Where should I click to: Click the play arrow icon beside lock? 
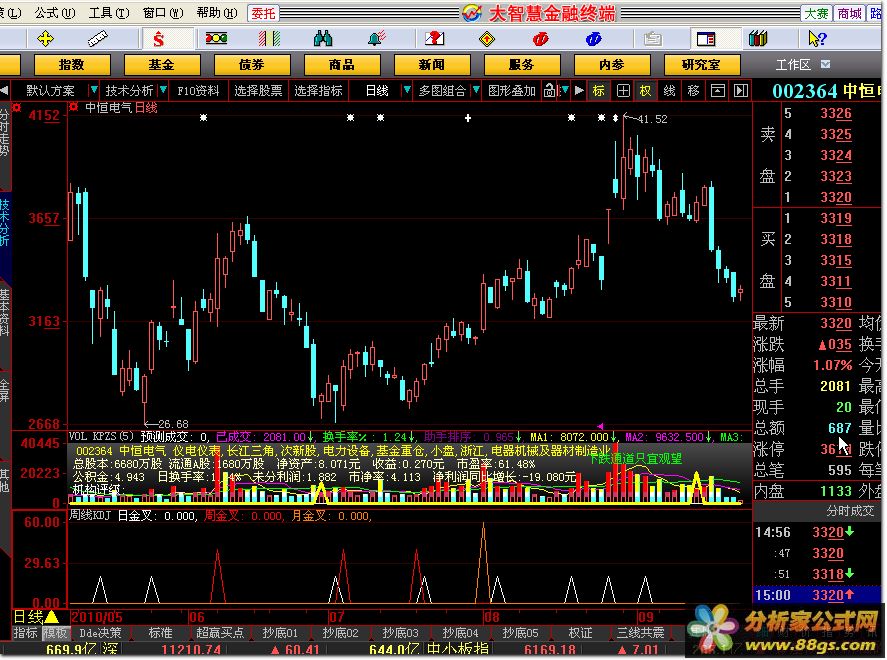pyautogui.click(x=579, y=90)
